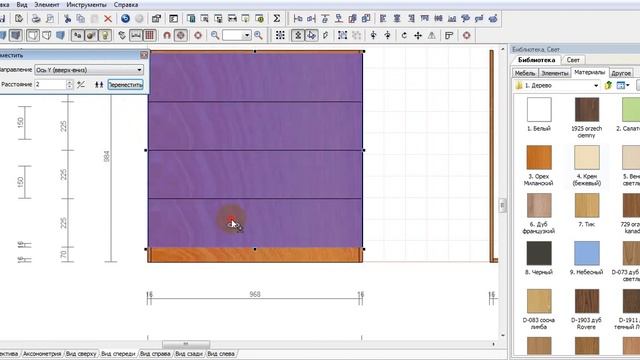Click the blue Undo arrow icon
The height and width of the screenshot is (360, 640).
click(x=125, y=19)
